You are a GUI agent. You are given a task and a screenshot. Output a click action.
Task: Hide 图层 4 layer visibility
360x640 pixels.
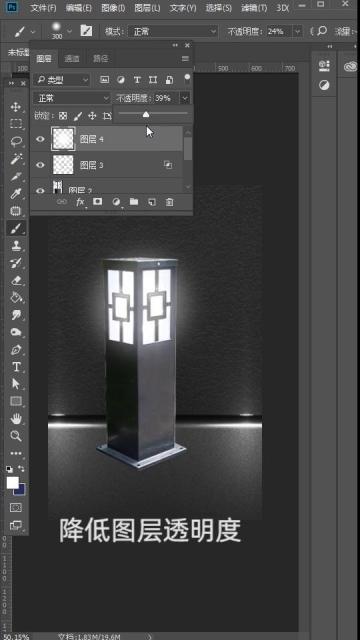click(40, 139)
